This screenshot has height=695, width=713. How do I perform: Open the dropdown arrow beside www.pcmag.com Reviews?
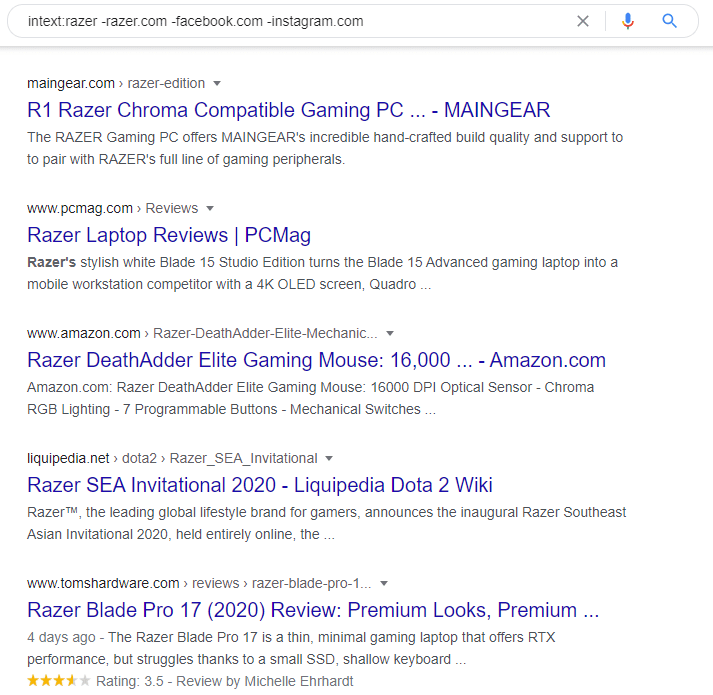[x=210, y=209]
